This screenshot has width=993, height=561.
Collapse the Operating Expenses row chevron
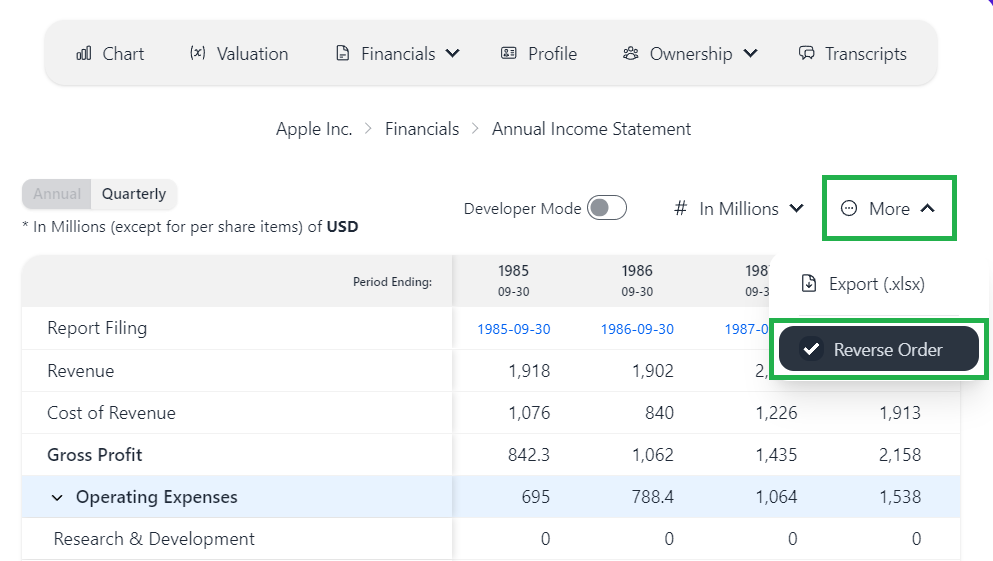pyautogui.click(x=57, y=498)
